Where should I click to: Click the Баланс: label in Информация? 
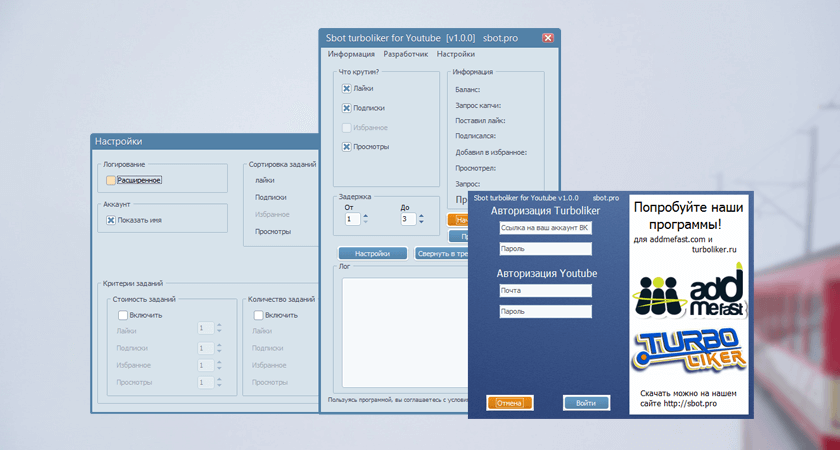pyautogui.click(x=468, y=90)
